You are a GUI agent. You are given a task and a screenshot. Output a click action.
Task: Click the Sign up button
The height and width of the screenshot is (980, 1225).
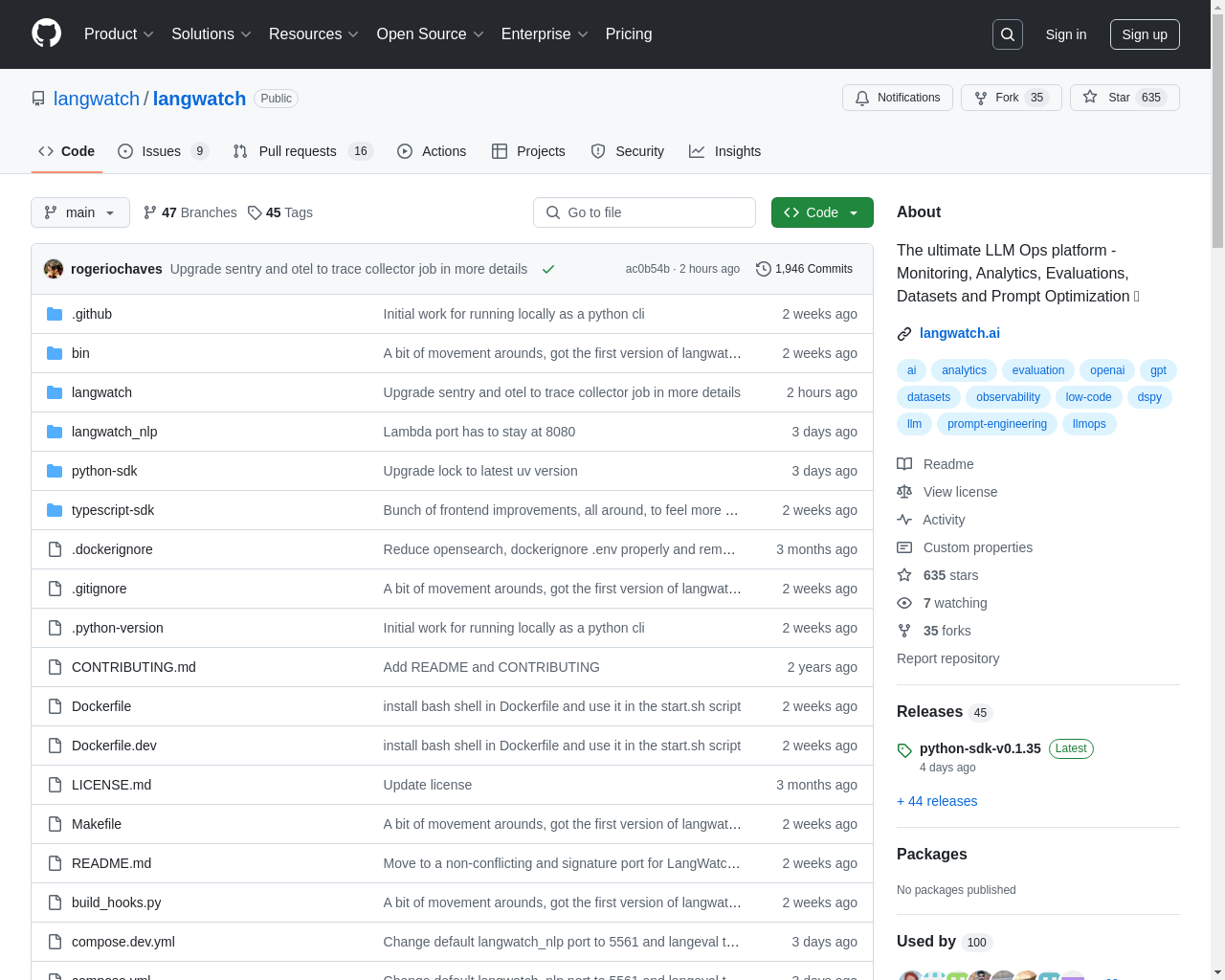pos(1145,34)
